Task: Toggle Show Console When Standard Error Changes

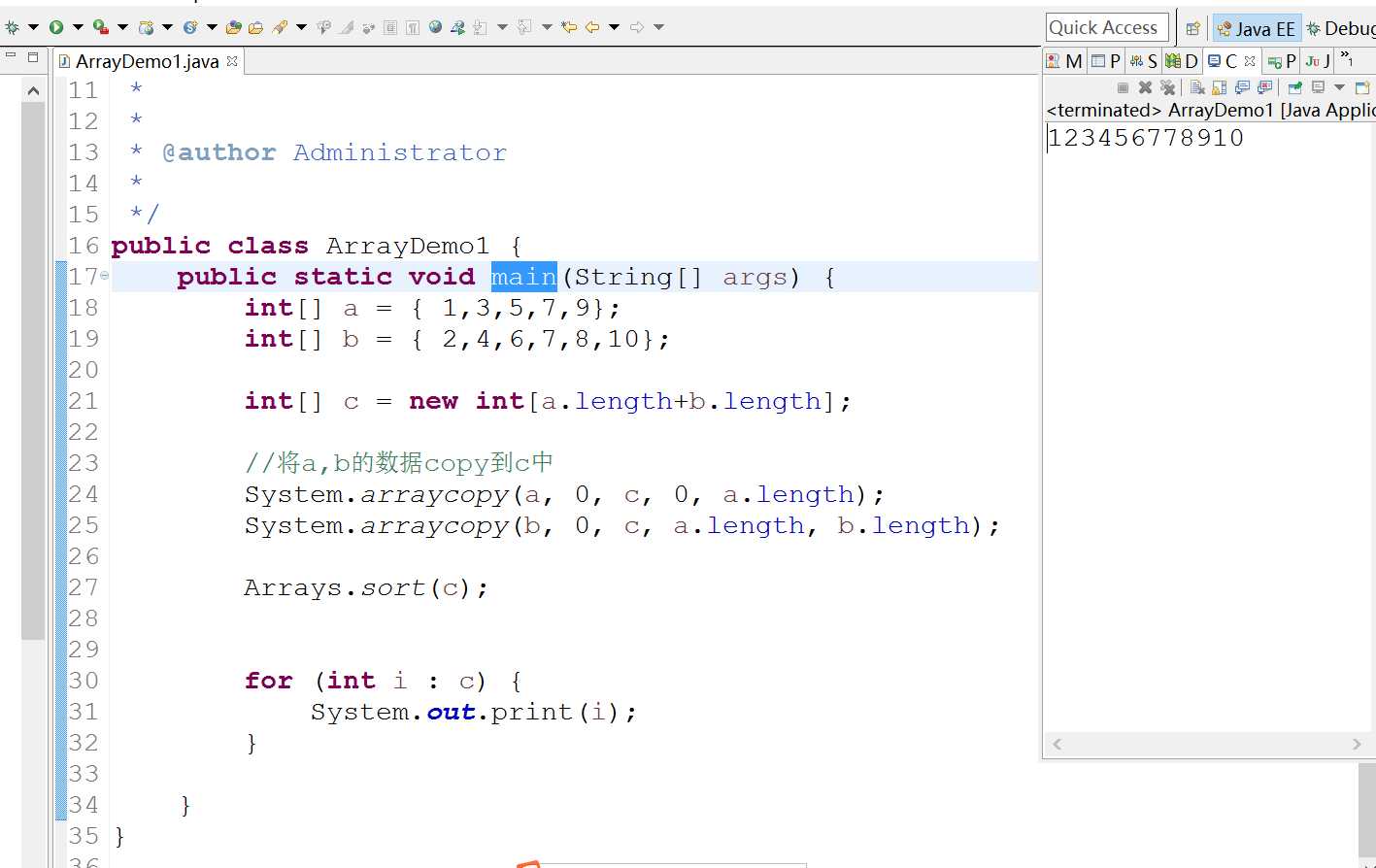Action: (x=1264, y=88)
